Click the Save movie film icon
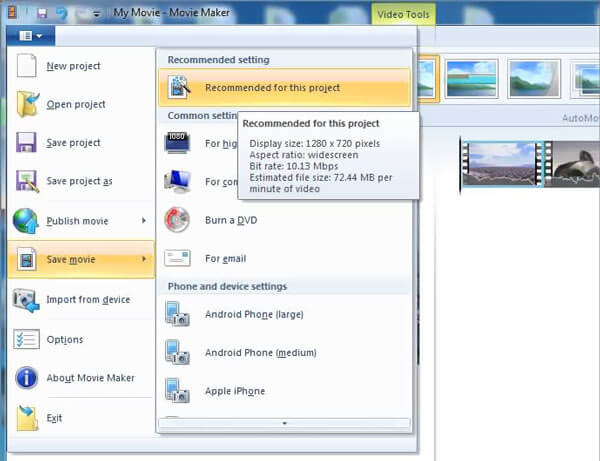Image resolution: width=600 pixels, height=461 pixels. (x=26, y=259)
